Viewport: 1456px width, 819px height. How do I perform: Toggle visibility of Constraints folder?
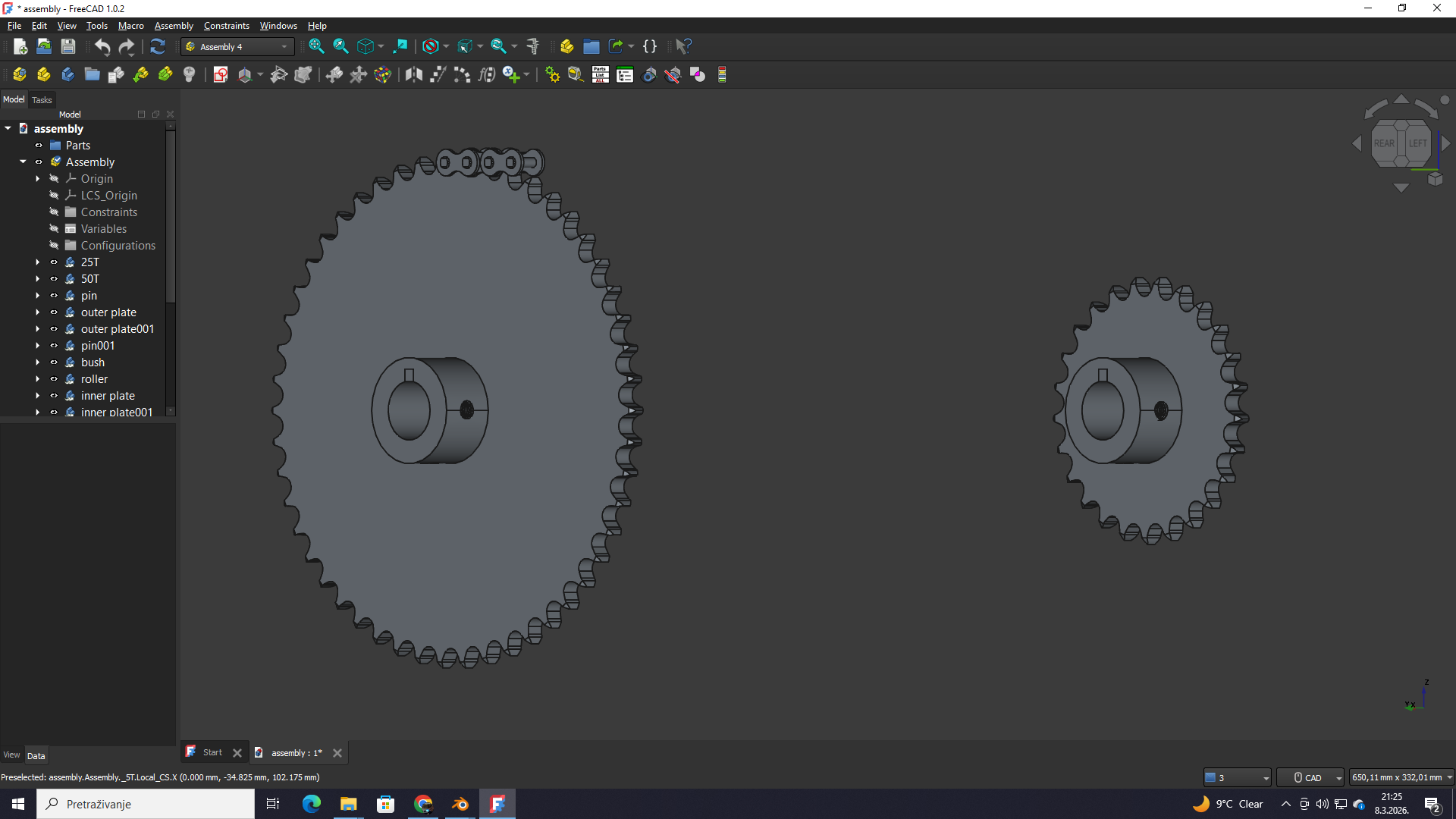tap(54, 212)
